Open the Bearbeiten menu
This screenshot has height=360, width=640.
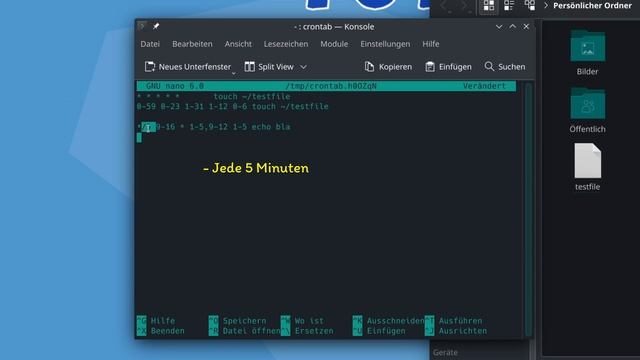point(192,44)
